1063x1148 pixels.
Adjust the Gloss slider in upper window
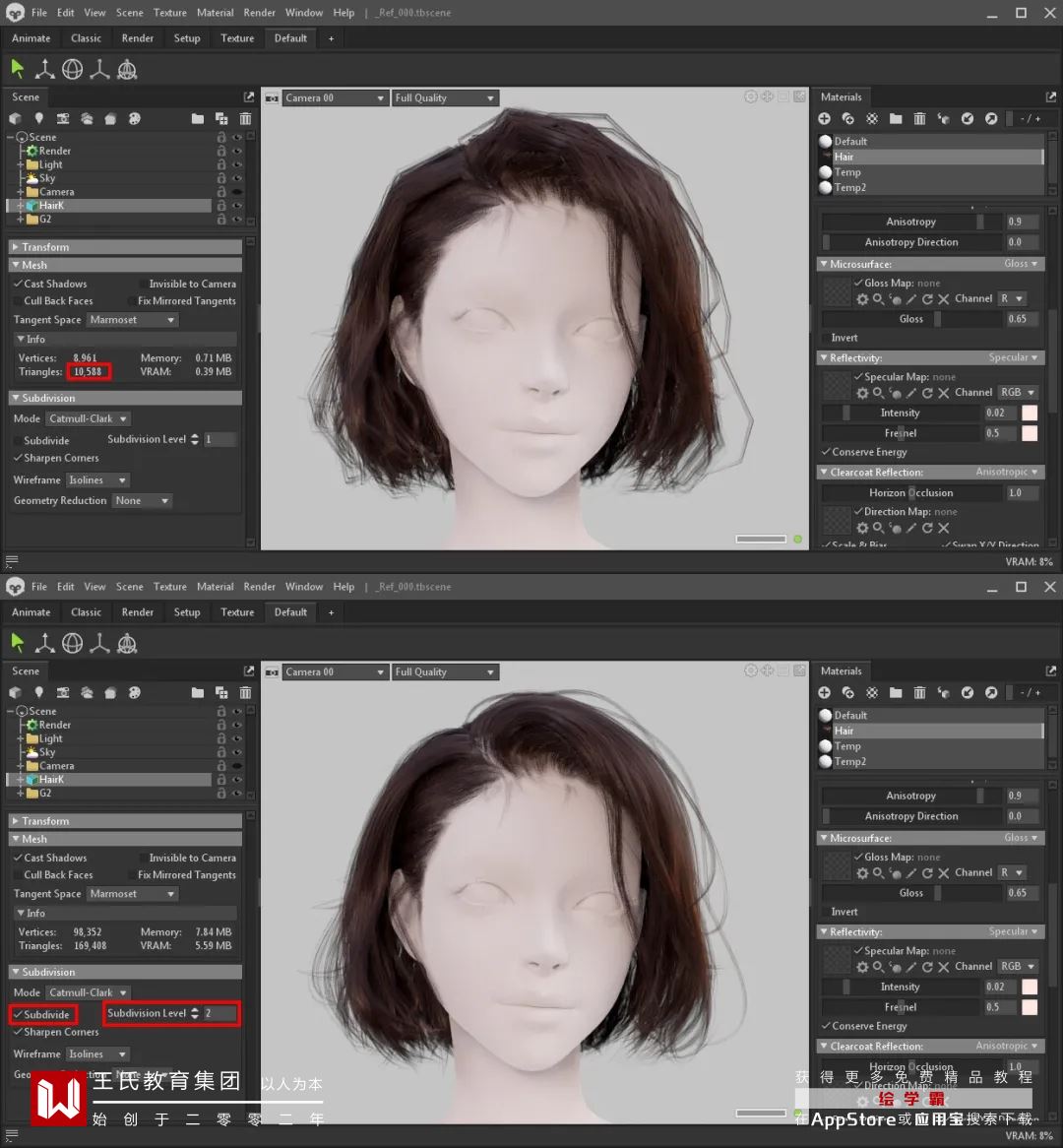click(911, 319)
